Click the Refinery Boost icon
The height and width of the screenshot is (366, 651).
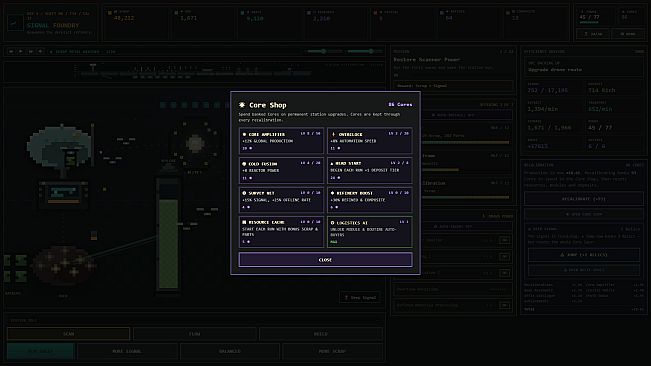pyautogui.click(x=332, y=193)
